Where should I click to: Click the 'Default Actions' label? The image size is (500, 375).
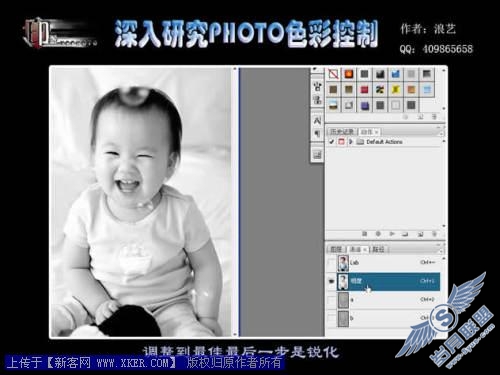tap(384, 142)
